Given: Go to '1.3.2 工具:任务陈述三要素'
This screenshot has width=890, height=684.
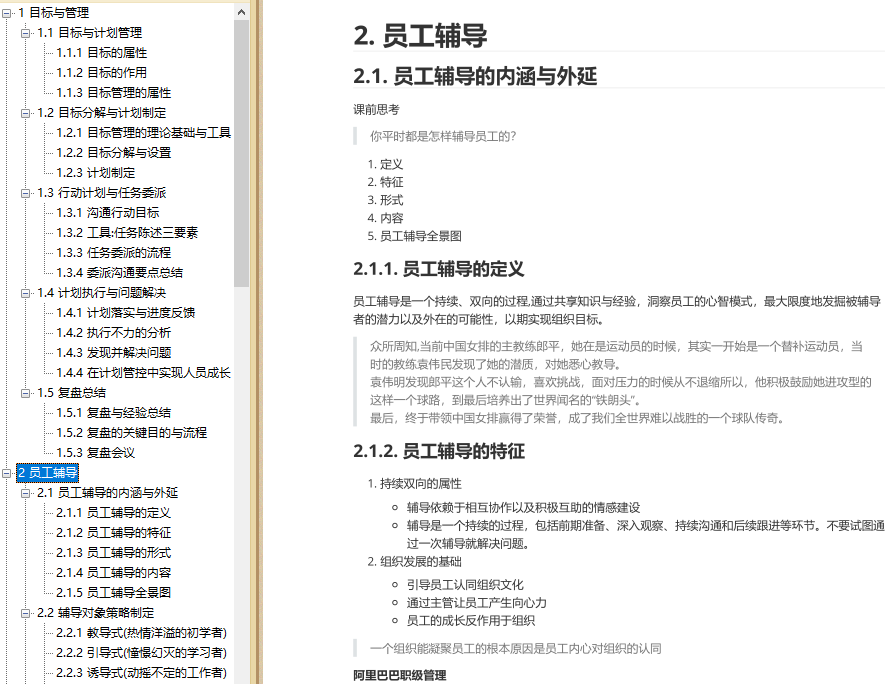Looking at the screenshot, I should tap(127, 233).
